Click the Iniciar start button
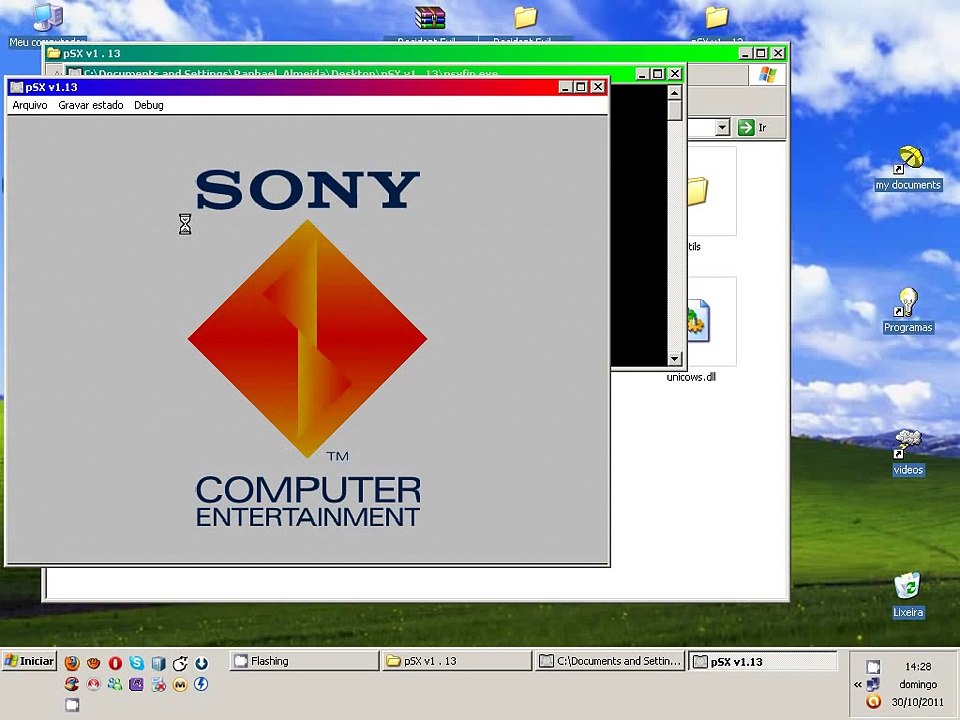The width and height of the screenshot is (960, 720). 29,661
